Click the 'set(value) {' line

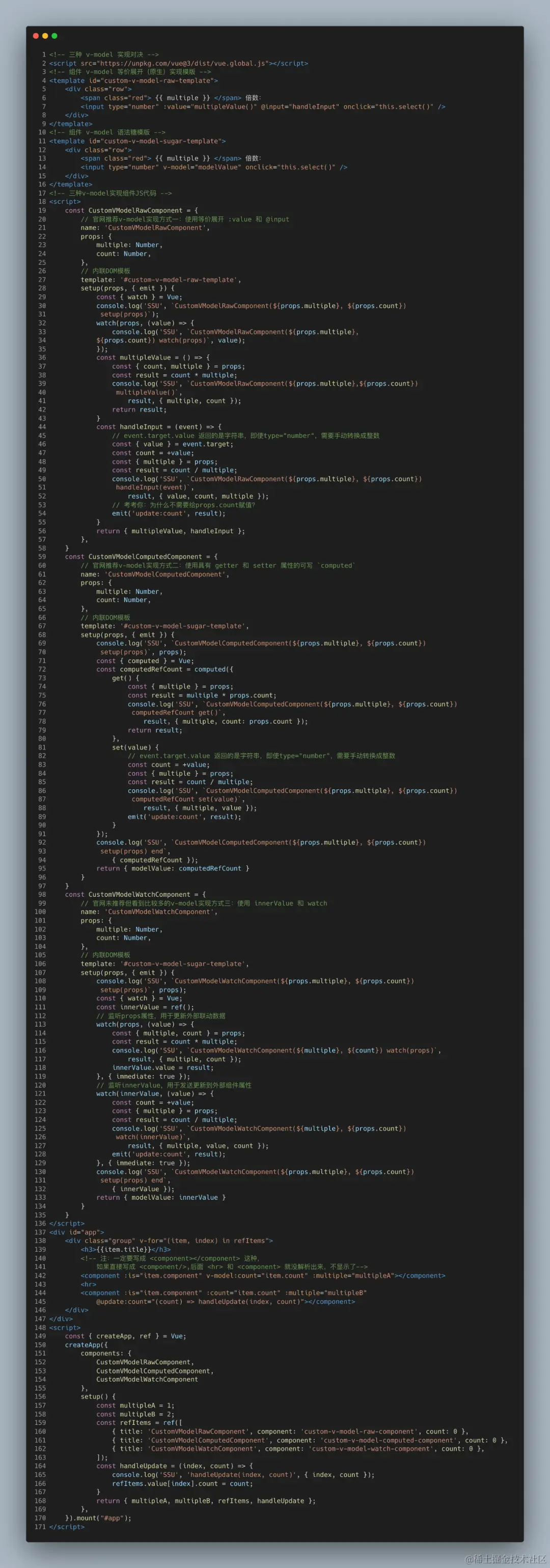[135, 747]
